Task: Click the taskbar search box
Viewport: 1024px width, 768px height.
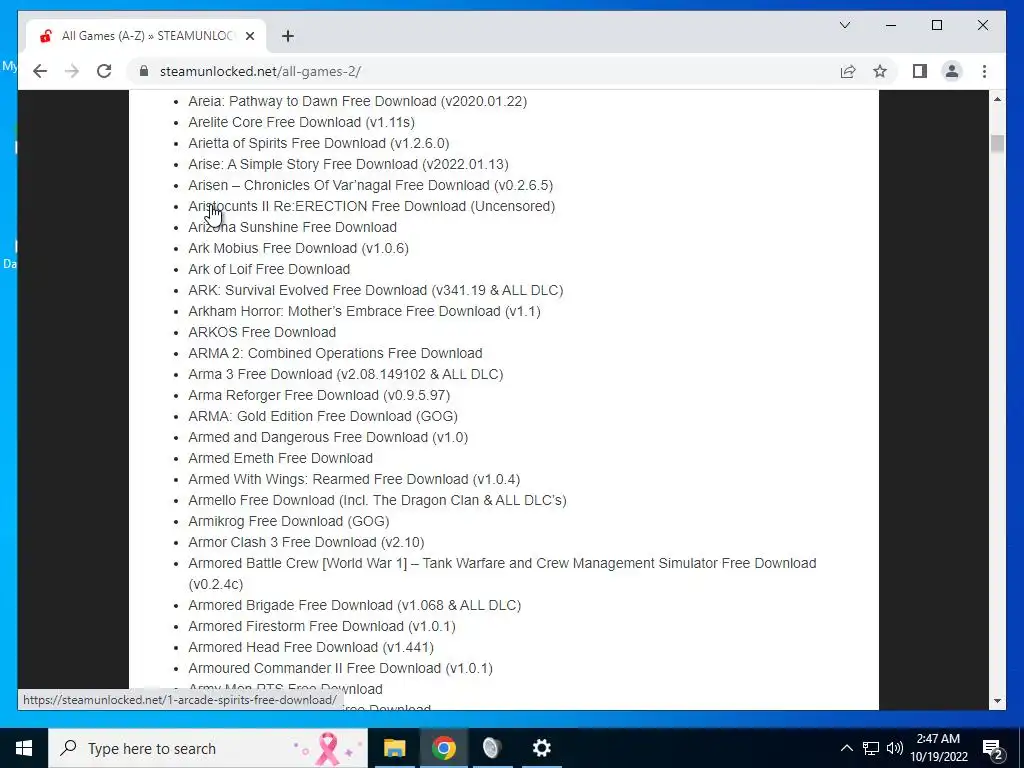Action: pos(208,748)
